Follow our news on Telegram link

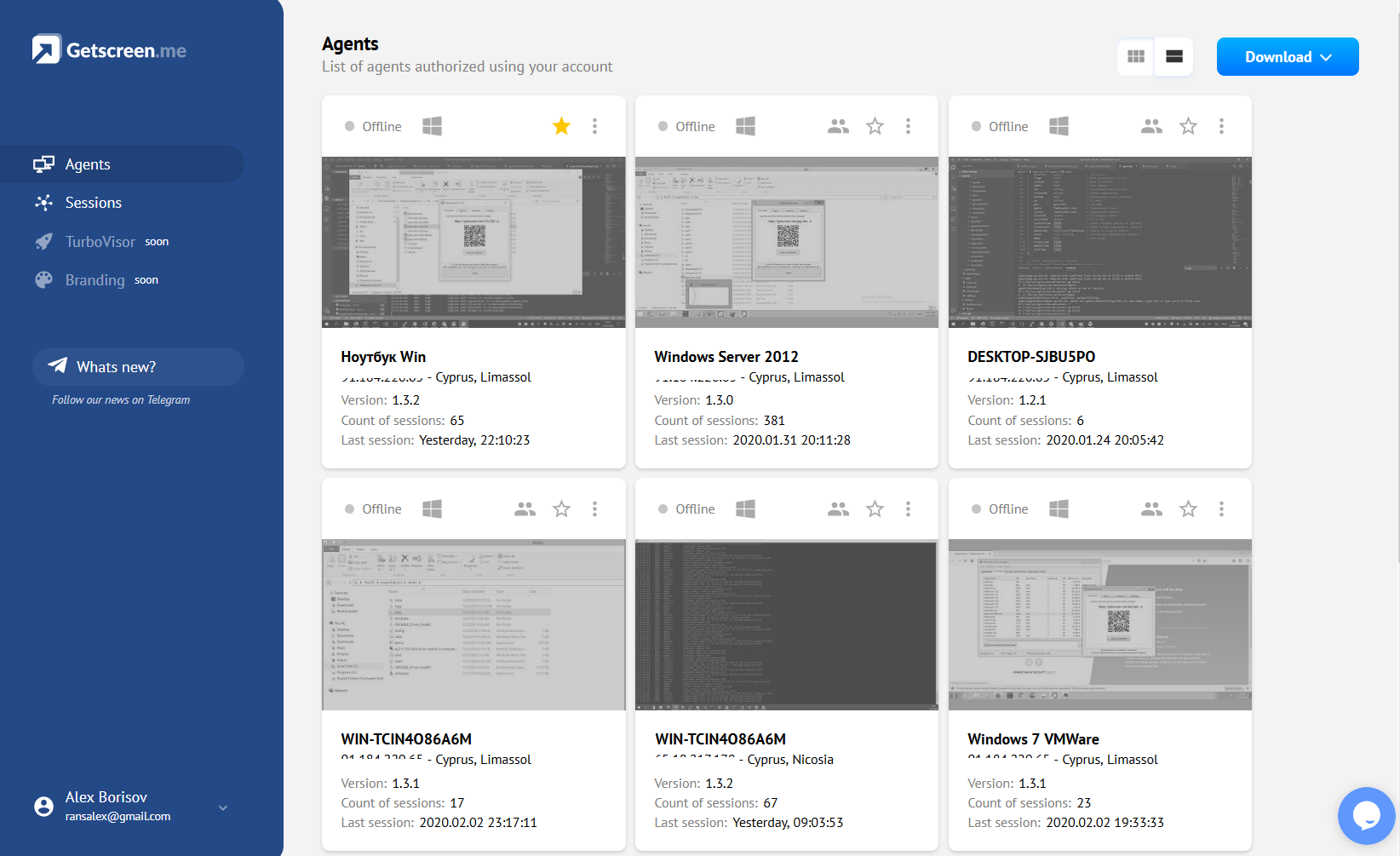point(121,399)
